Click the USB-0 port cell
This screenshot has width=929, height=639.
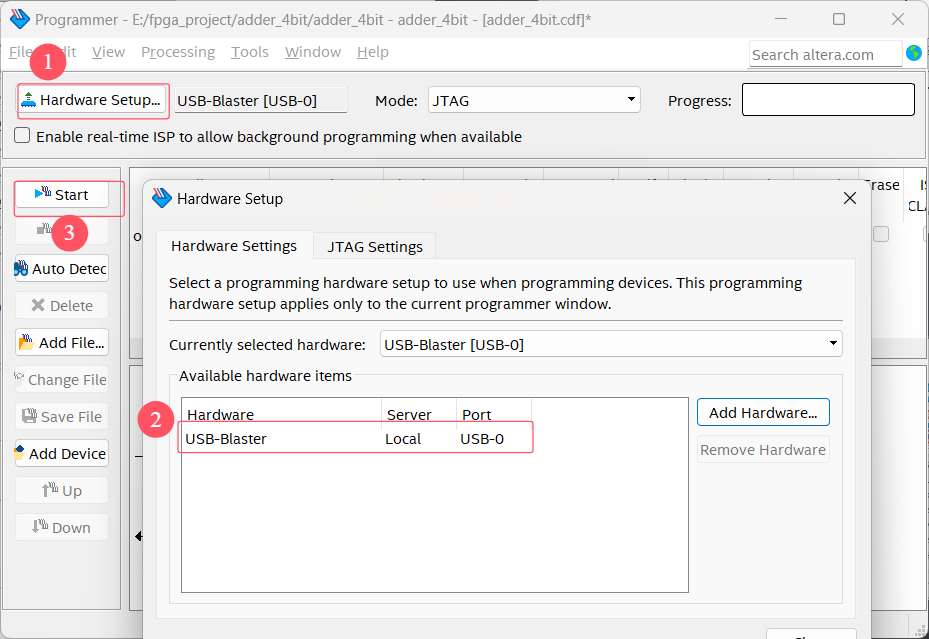[482, 439]
